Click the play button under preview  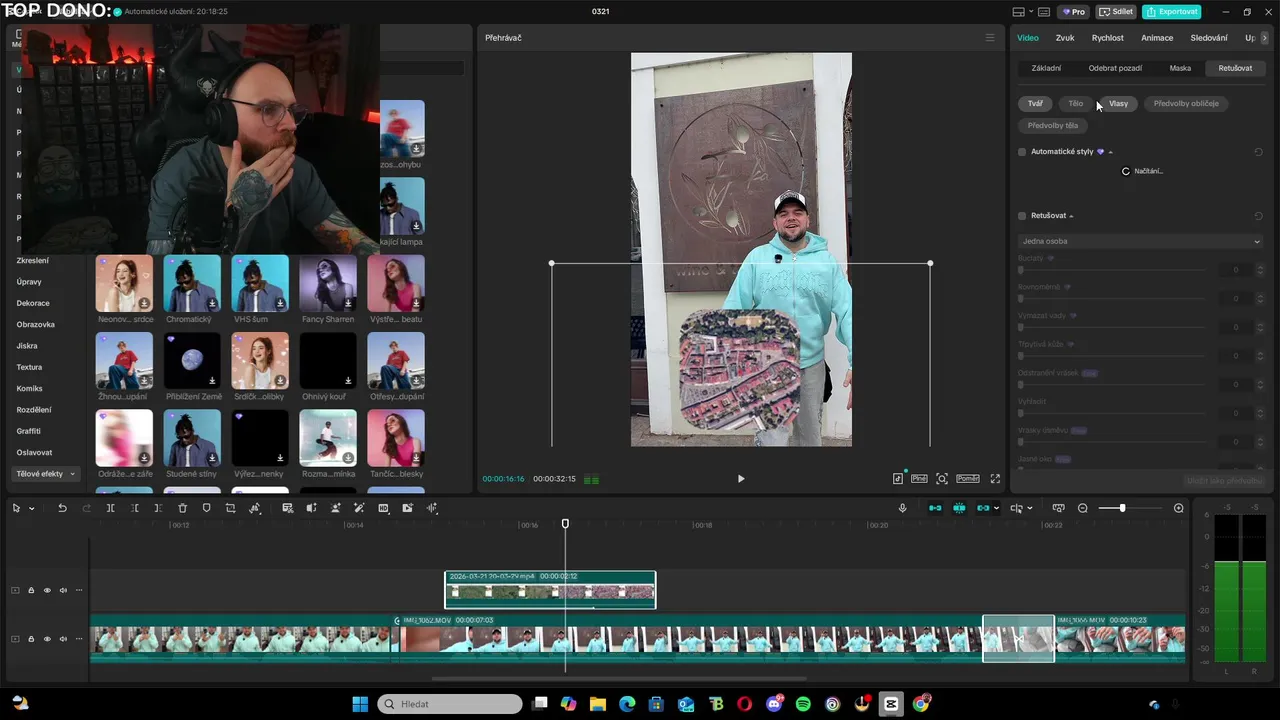click(741, 479)
